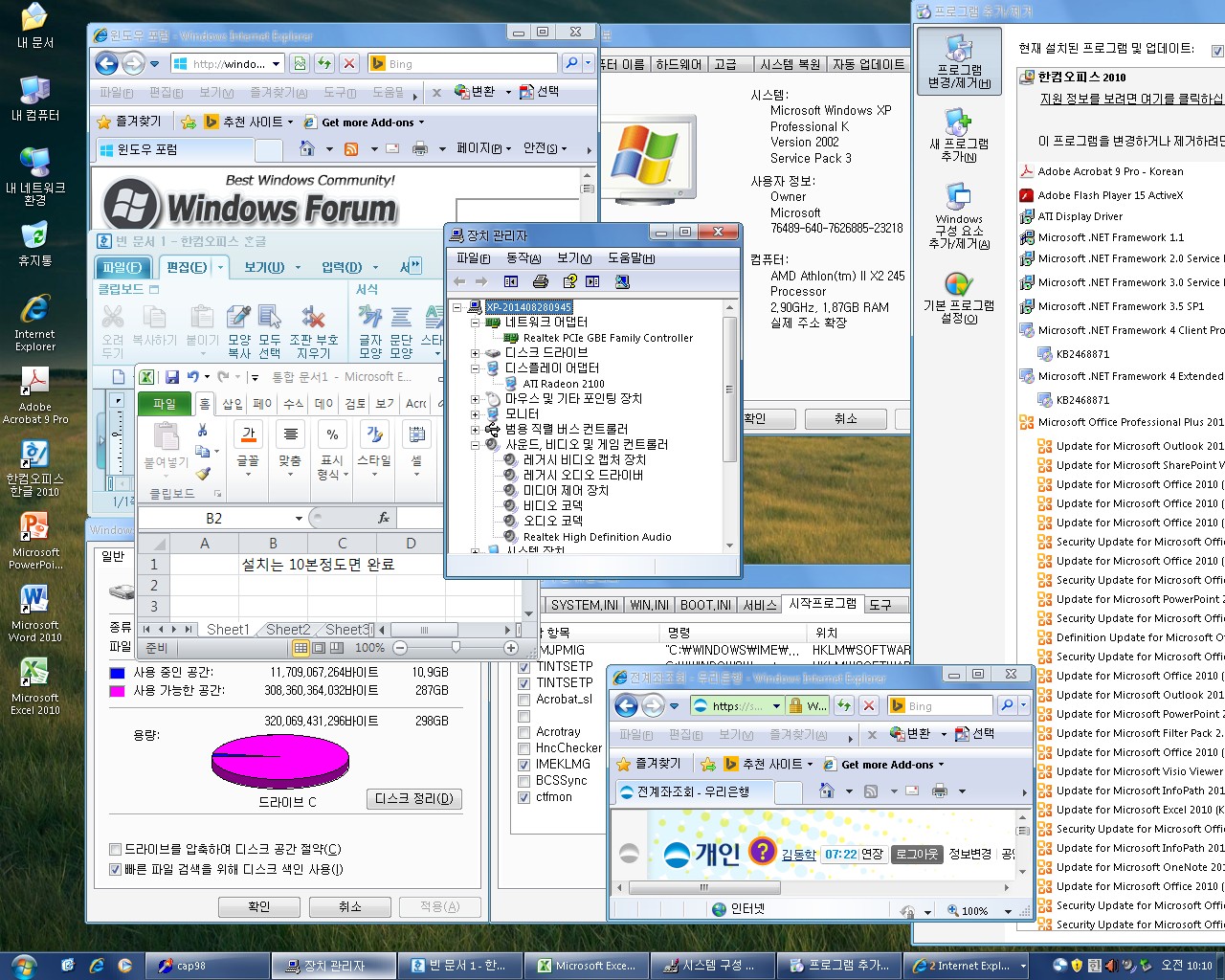1225x980 pixels.
Task: Click the stop X icon in Windows Forum browser
Action: (349, 64)
